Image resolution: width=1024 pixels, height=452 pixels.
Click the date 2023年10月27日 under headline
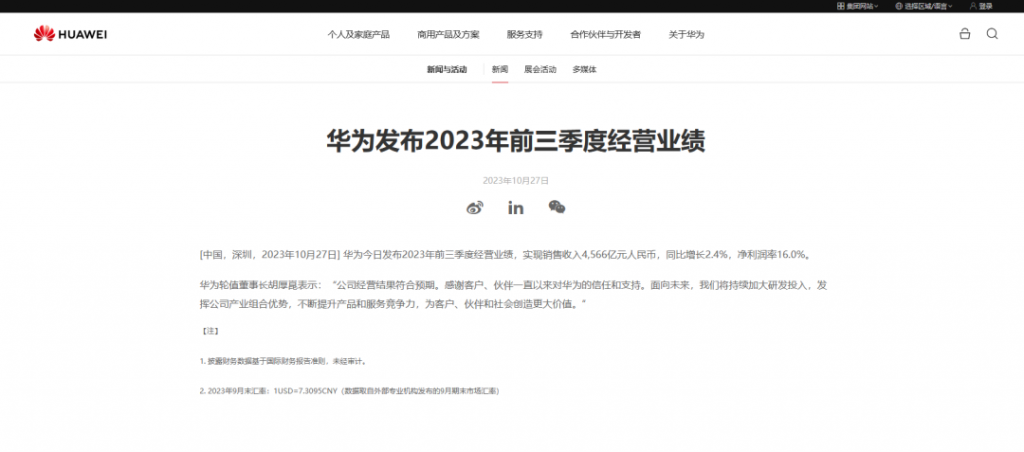point(516,180)
